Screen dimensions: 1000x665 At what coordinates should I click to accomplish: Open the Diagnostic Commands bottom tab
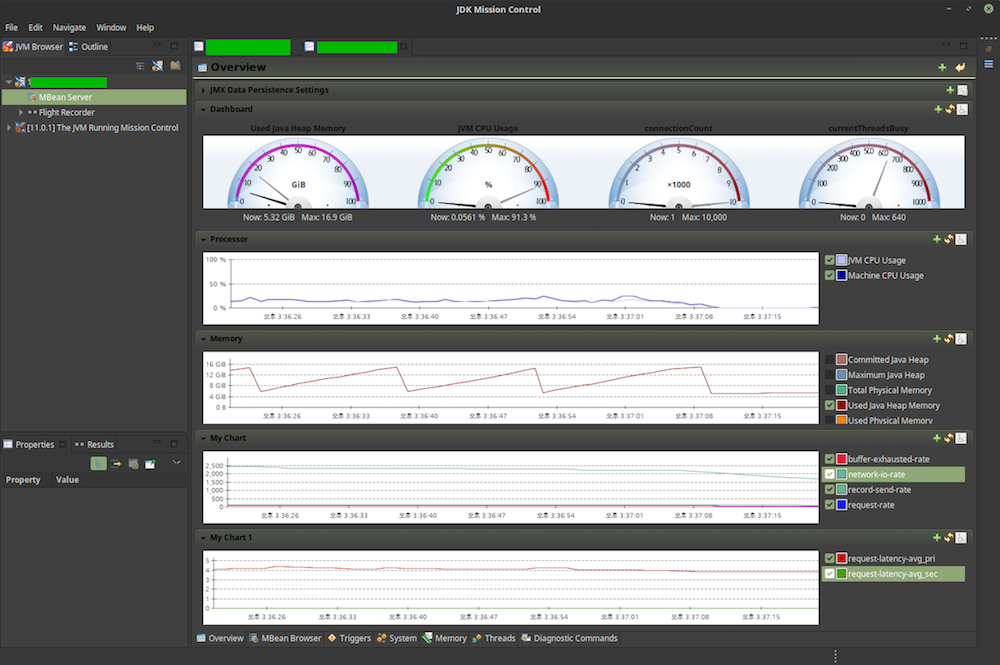570,638
